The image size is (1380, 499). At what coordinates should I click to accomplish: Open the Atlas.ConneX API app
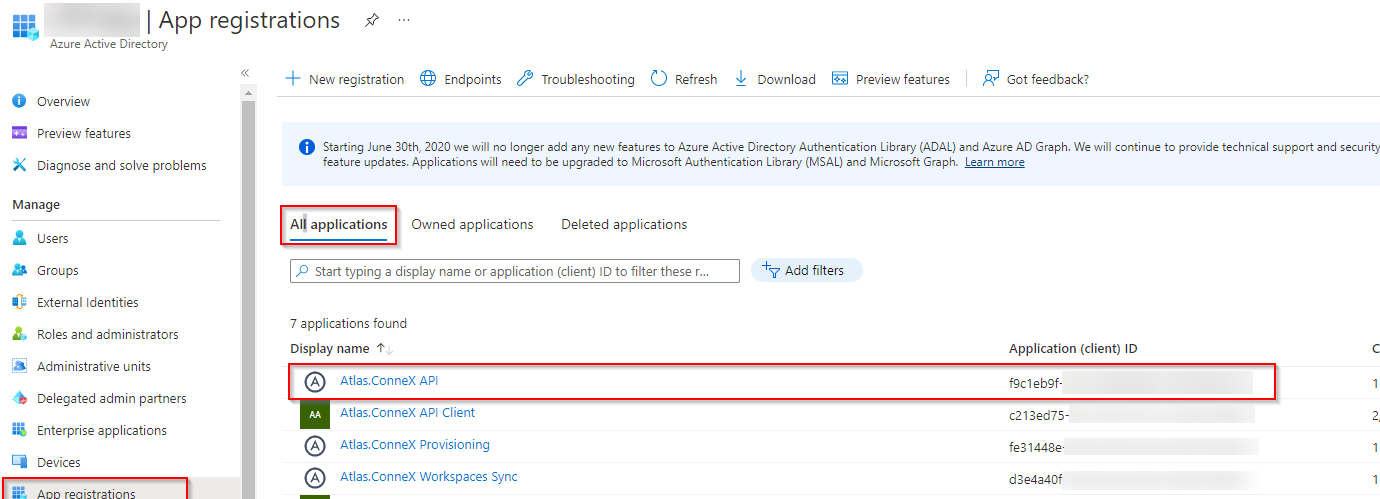point(389,381)
